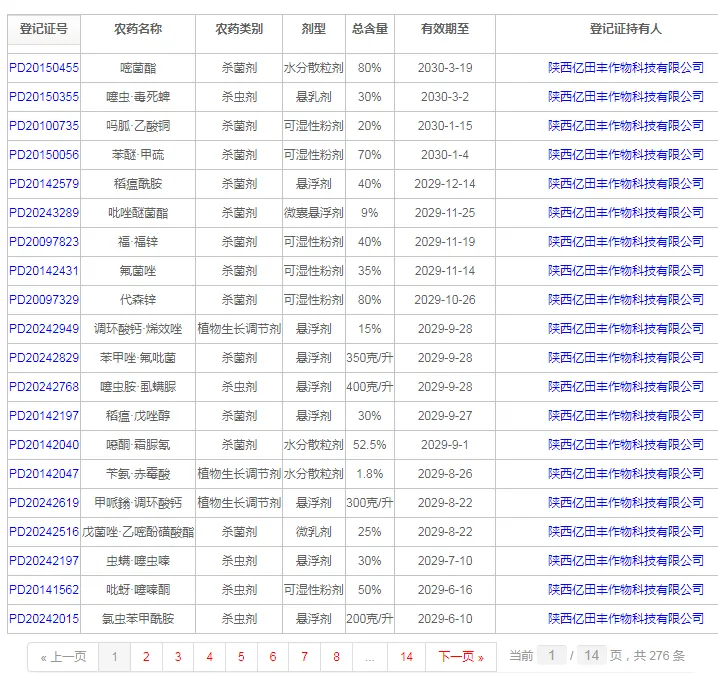
Task: Click holder link in the 代森锌 row
Action: tap(626, 299)
